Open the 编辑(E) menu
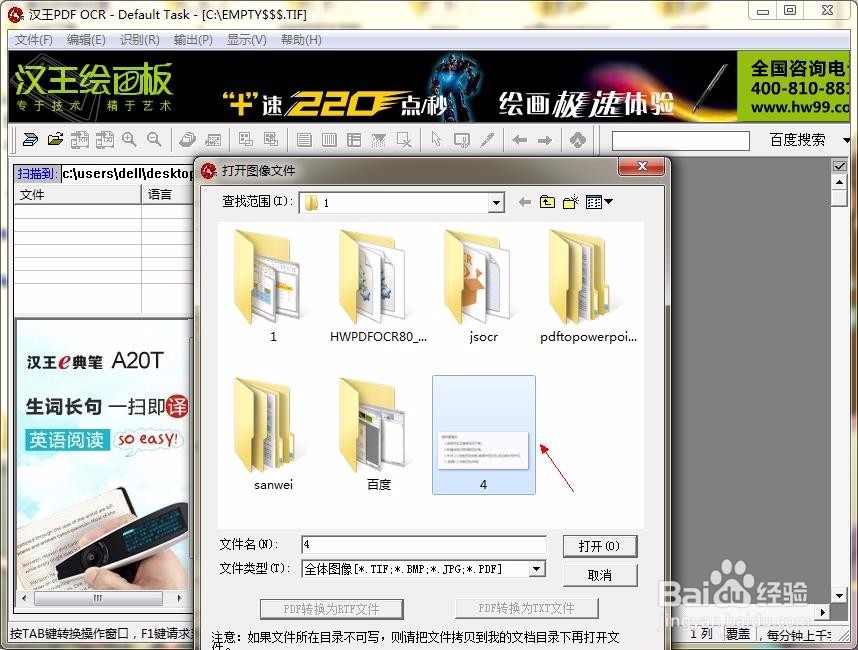The width and height of the screenshot is (858, 650). tap(86, 40)
